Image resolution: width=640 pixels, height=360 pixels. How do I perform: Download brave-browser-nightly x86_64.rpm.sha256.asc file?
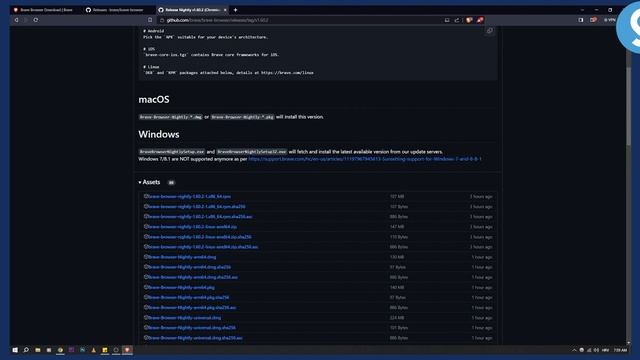[x=200, y=217]
